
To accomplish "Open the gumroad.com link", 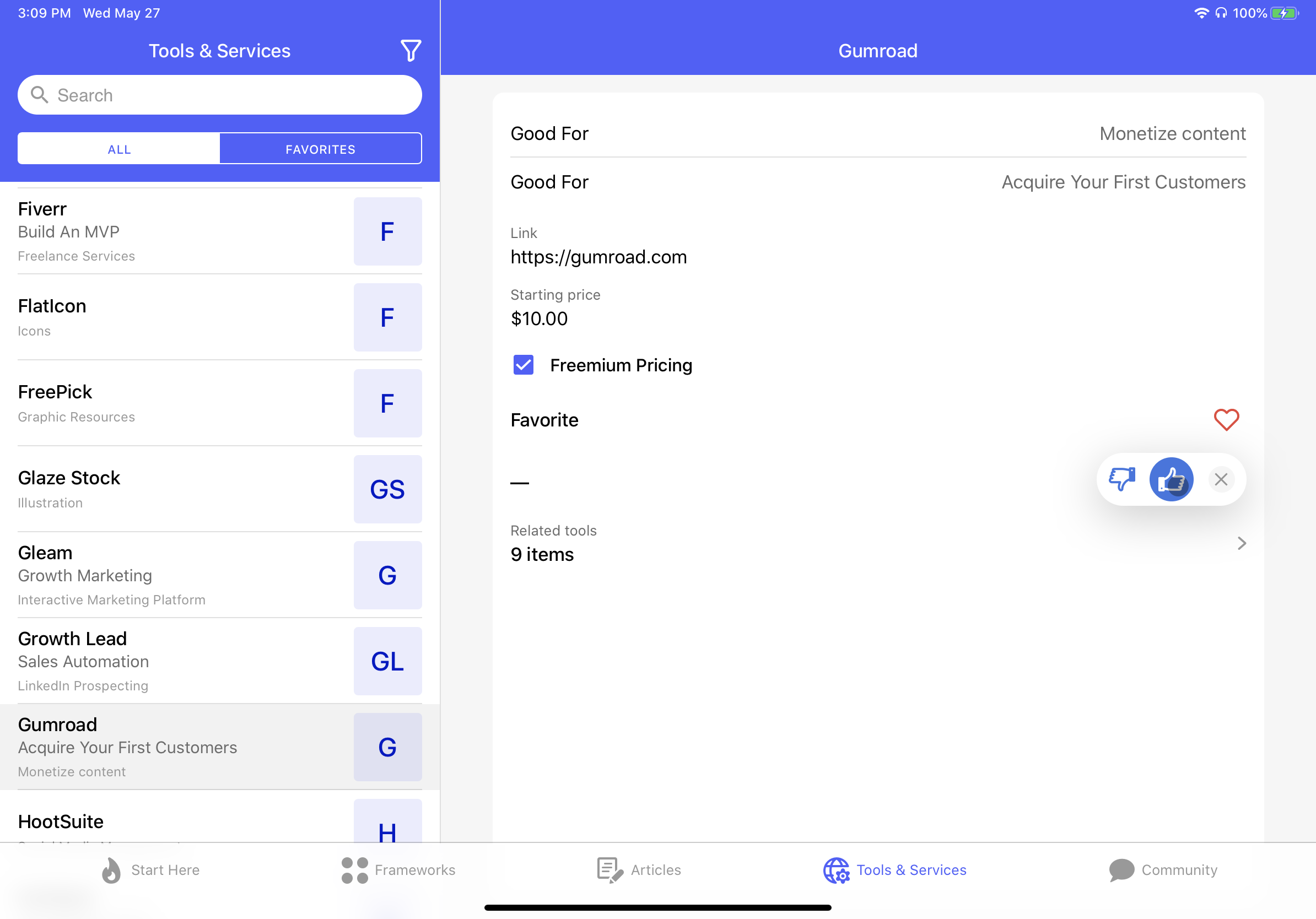I will [598, 257].
